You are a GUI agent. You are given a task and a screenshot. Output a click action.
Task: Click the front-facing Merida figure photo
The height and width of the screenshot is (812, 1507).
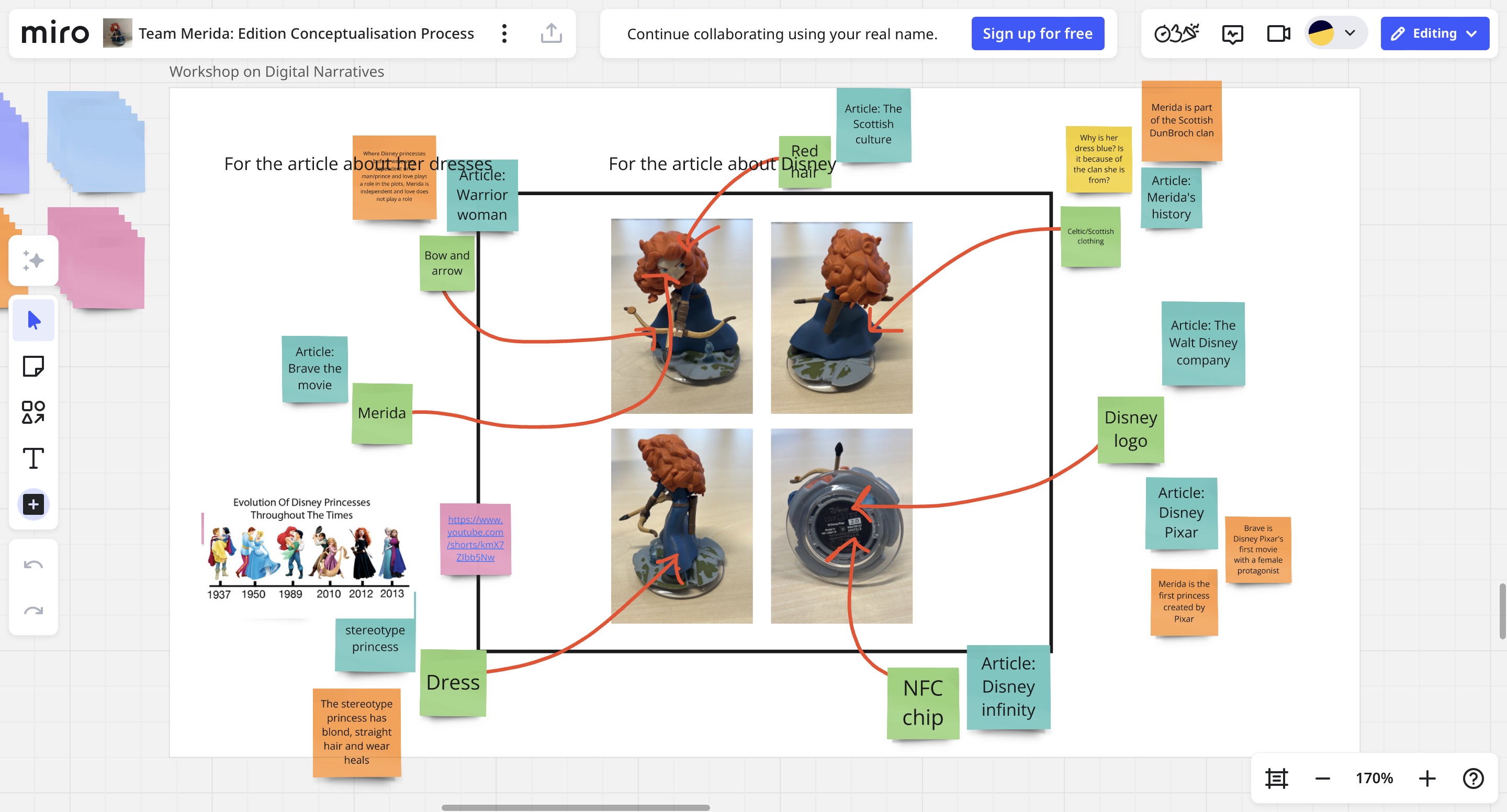(x=681, y=316)
